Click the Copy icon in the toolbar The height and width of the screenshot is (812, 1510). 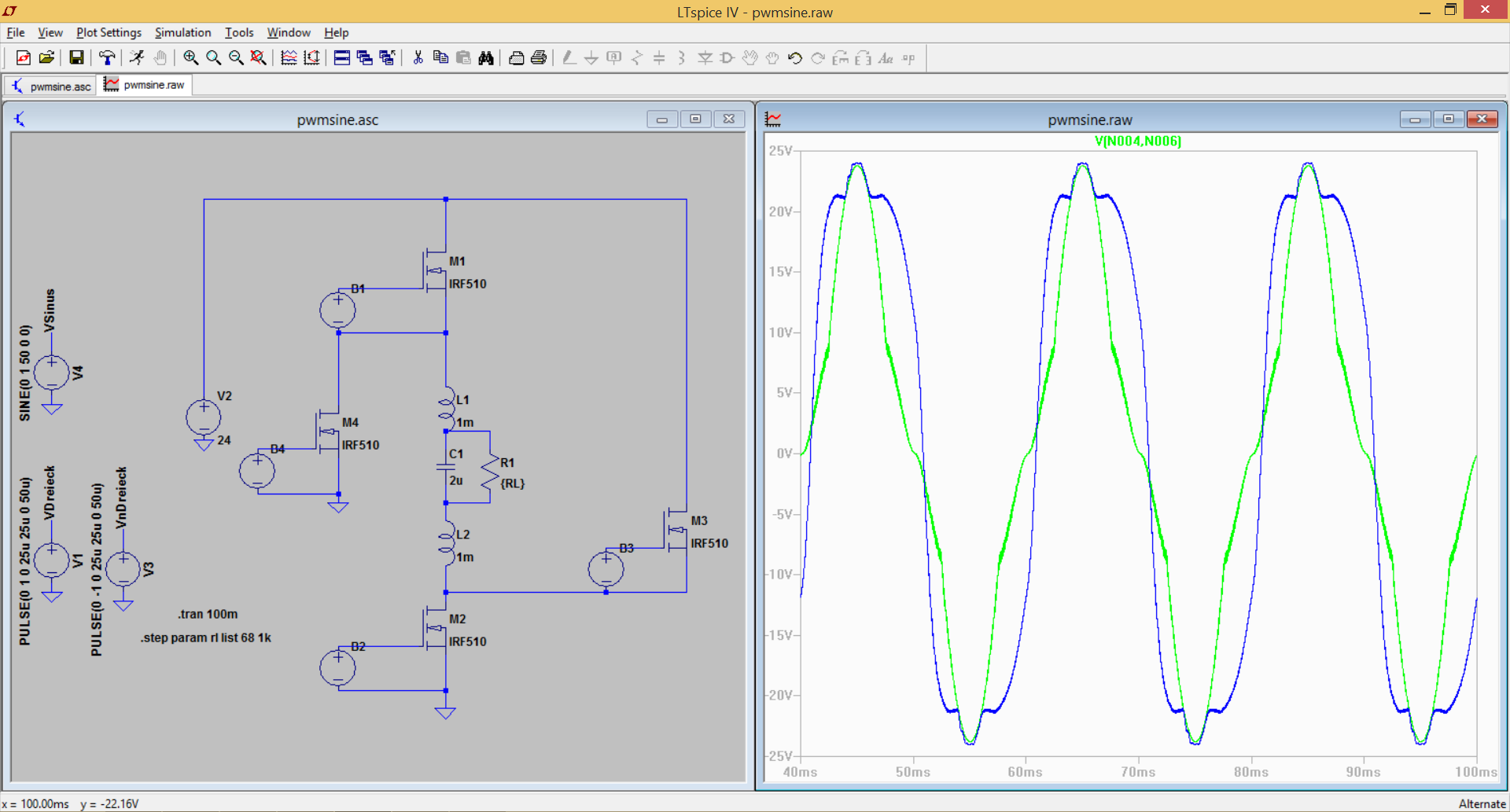440,57
